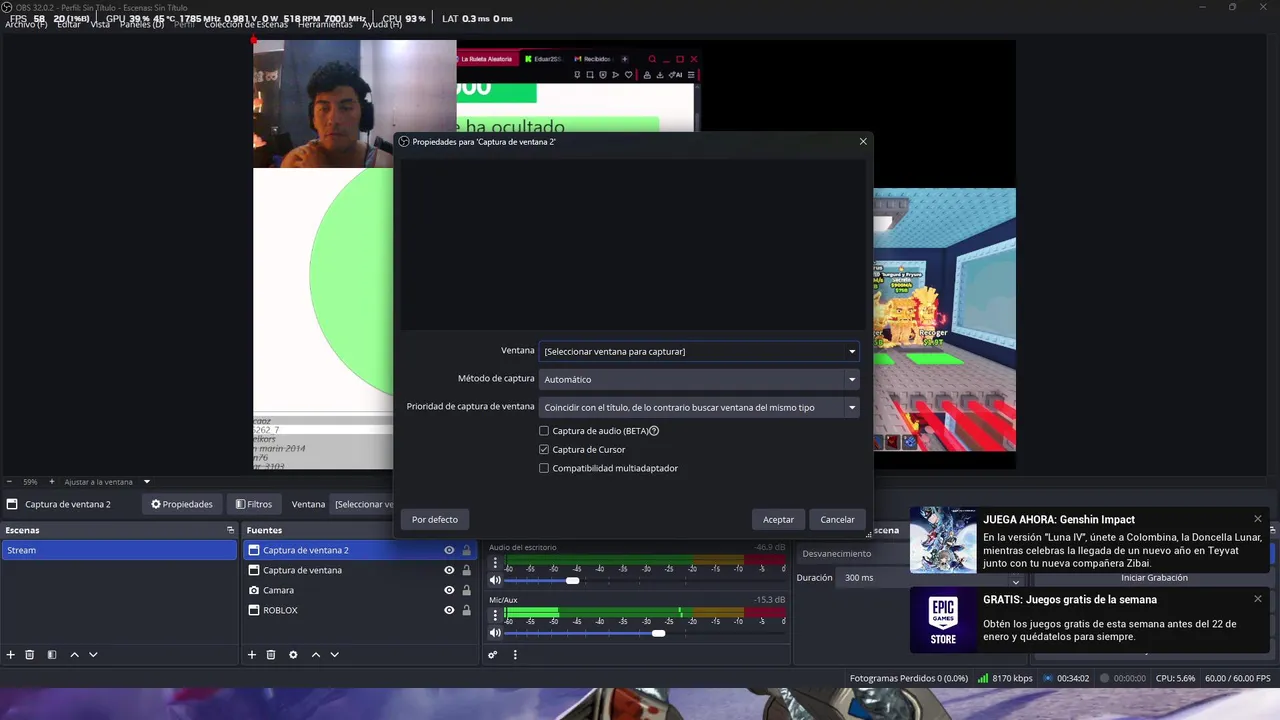Open the Editar menu
The image size is (1280, 720).
[69, 24]
